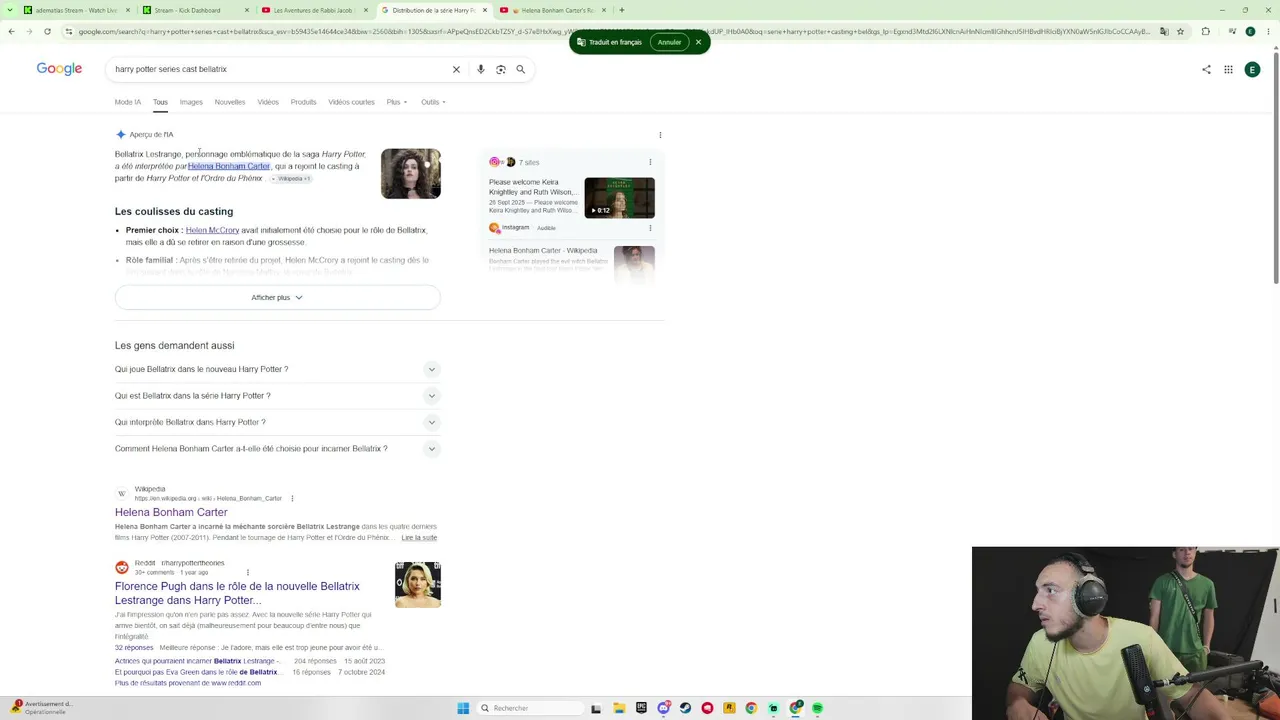Screen dimensions: 1280x720
Task: Start a voice search with the microphone icon
Action: [x=481, y=69]
